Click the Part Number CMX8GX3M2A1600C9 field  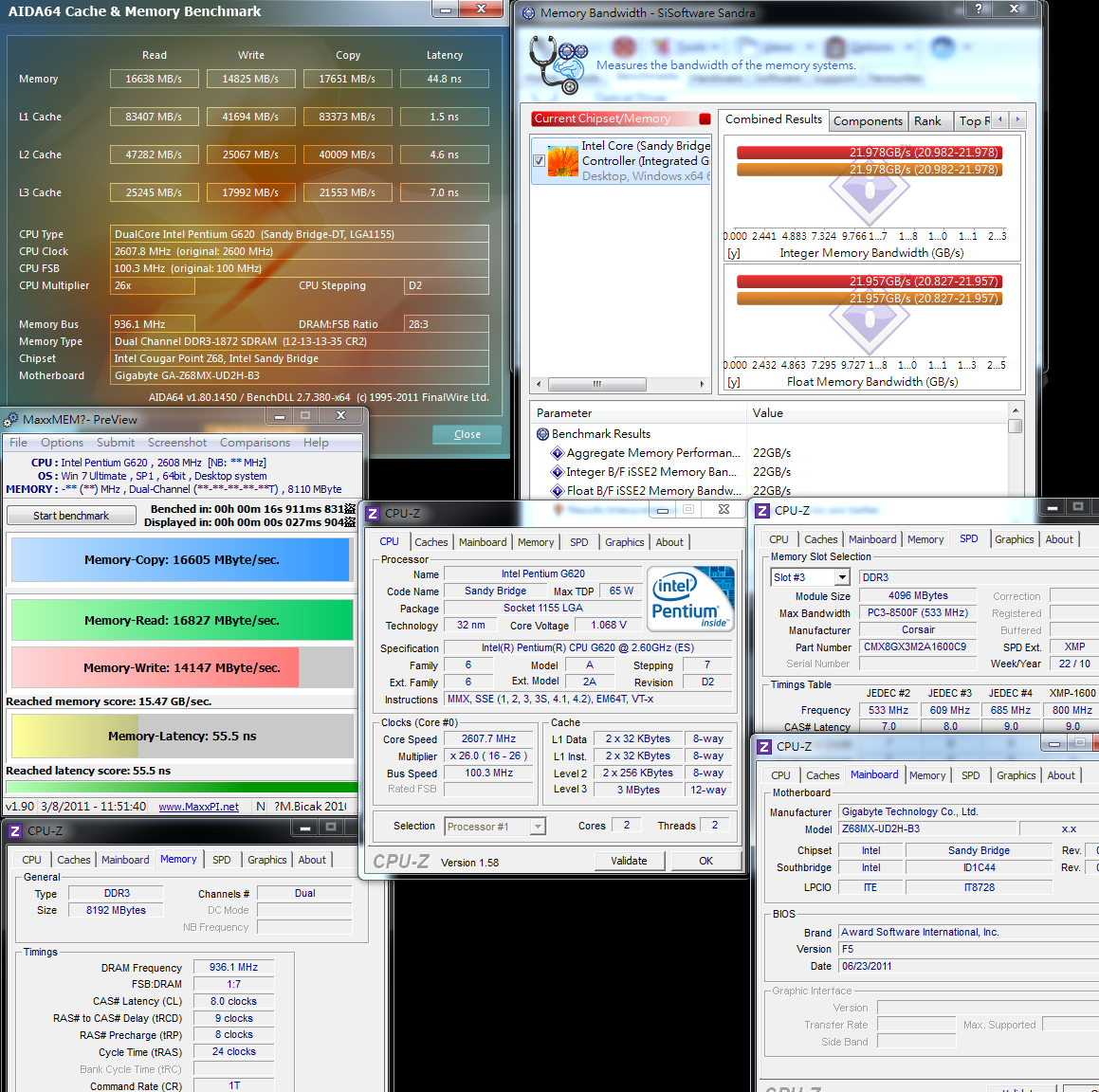click(x=918, y=647)
